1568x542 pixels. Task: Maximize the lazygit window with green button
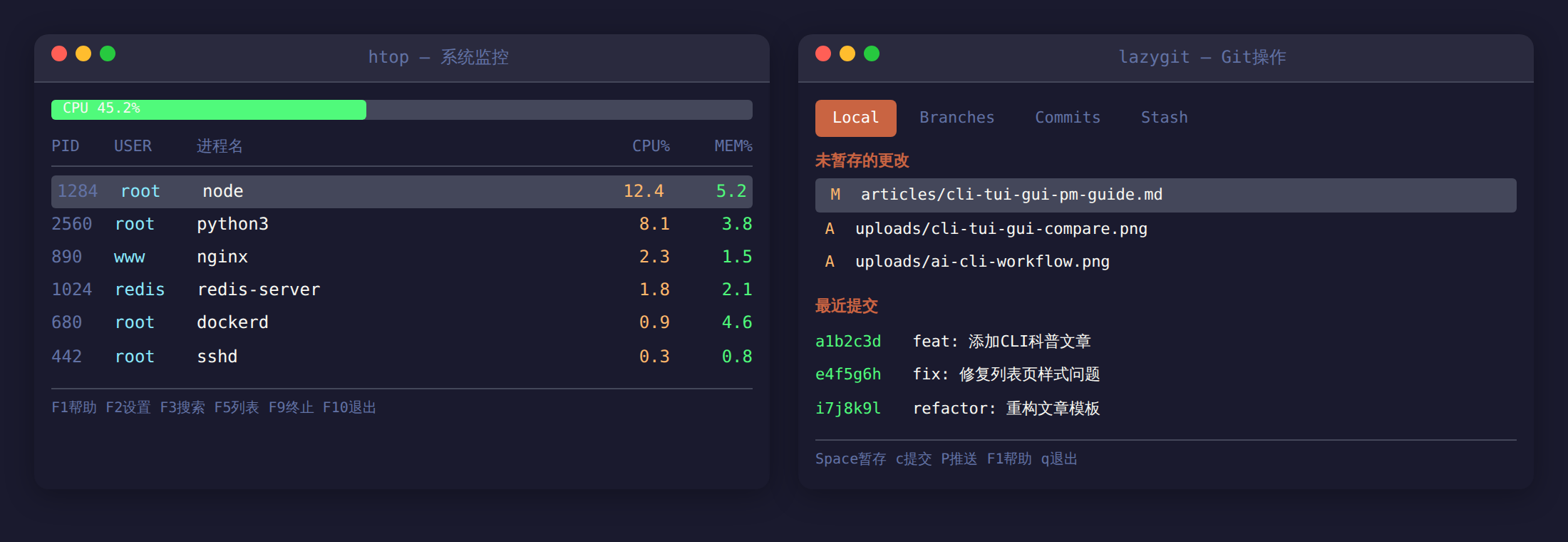coord(872,53)
